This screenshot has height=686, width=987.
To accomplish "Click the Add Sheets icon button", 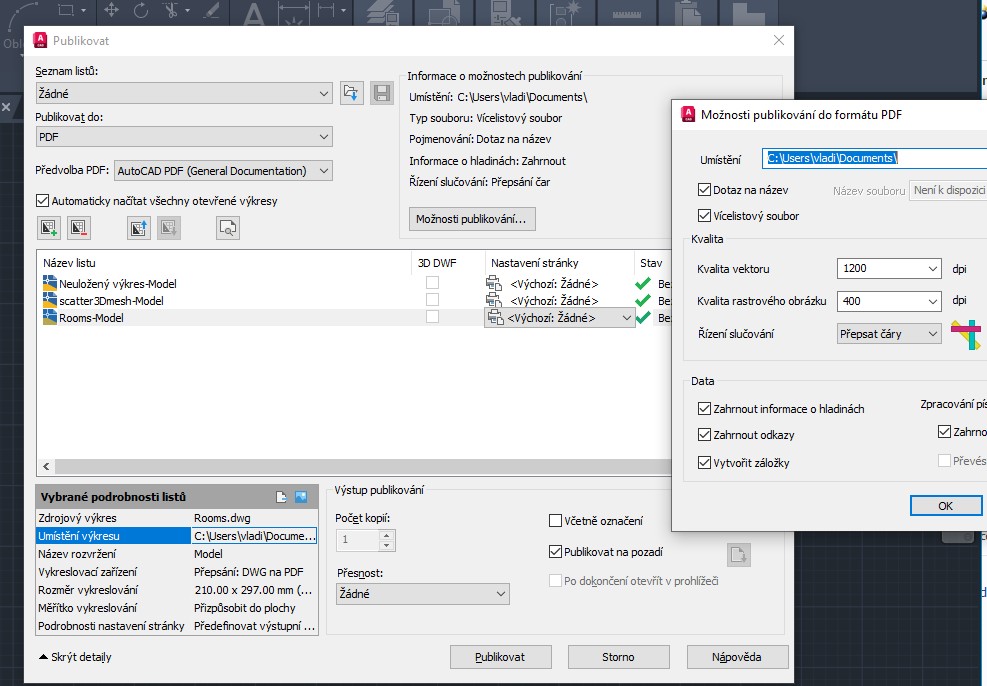I will pos(48,228).
